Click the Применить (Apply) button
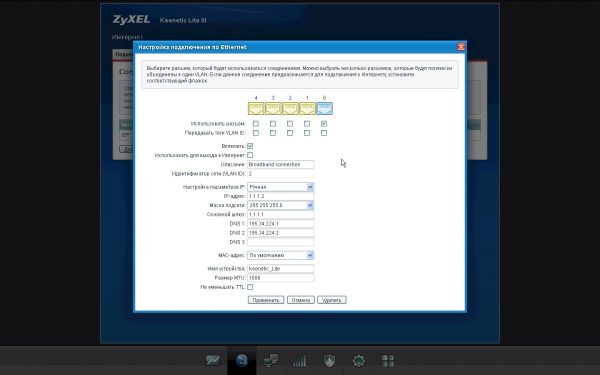Viewport: 600px width, 375px height. point(266,300)
